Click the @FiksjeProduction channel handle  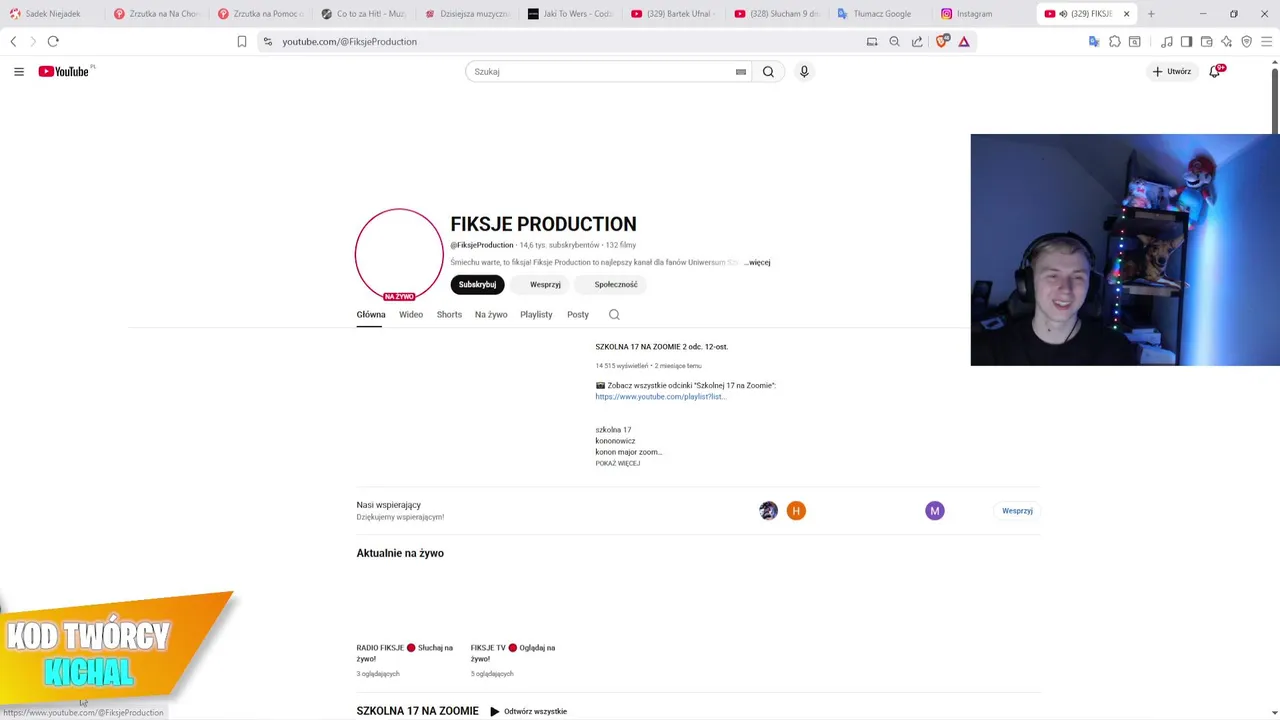pyautogui.click(x=482, y=245)
